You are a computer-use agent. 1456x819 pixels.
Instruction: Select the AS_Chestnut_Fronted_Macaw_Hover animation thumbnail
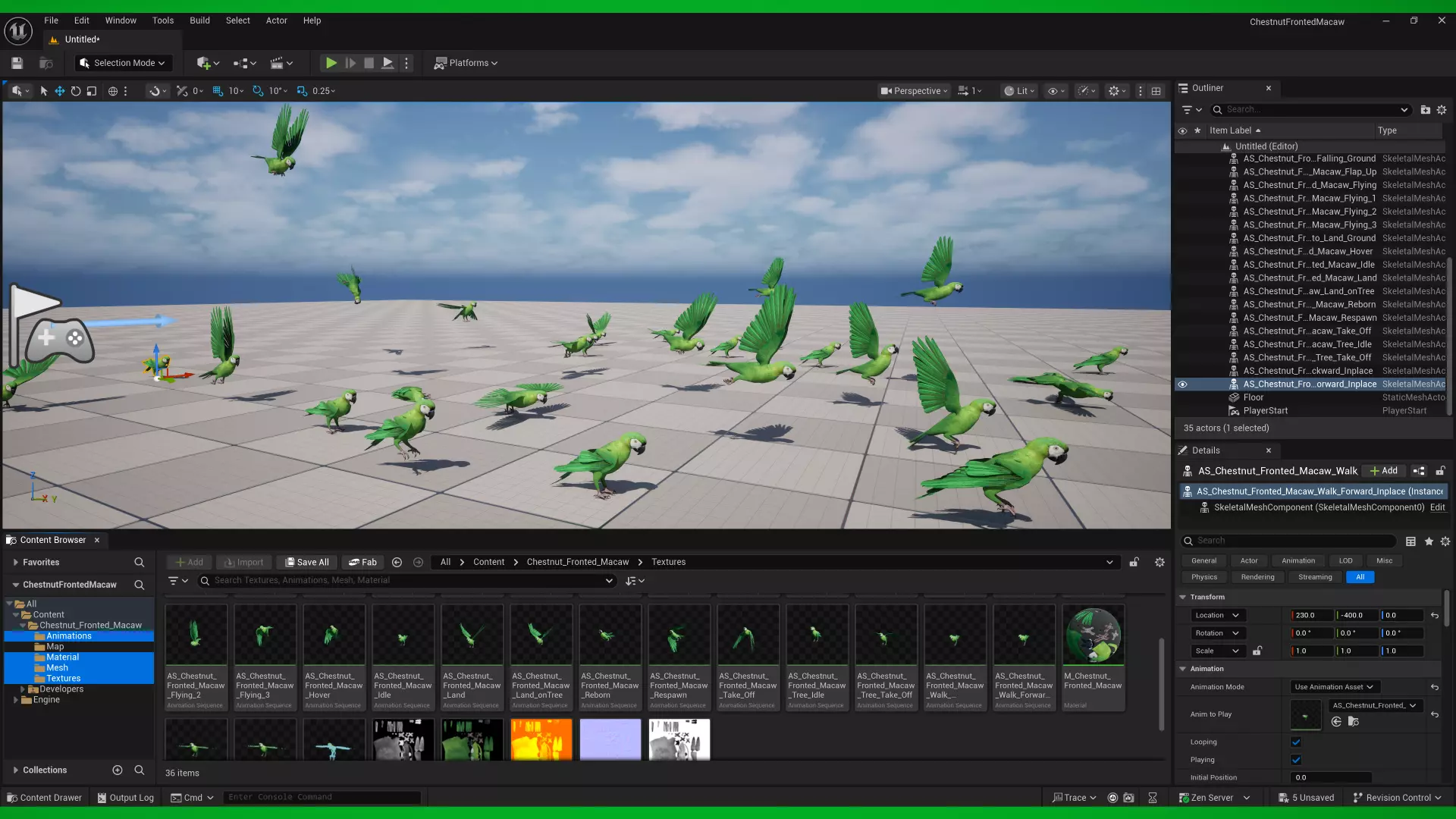334,657
